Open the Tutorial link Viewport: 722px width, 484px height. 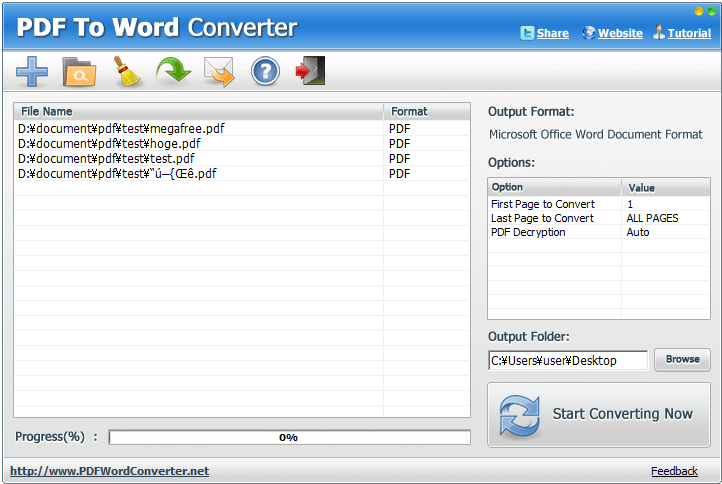pos(689,33)
